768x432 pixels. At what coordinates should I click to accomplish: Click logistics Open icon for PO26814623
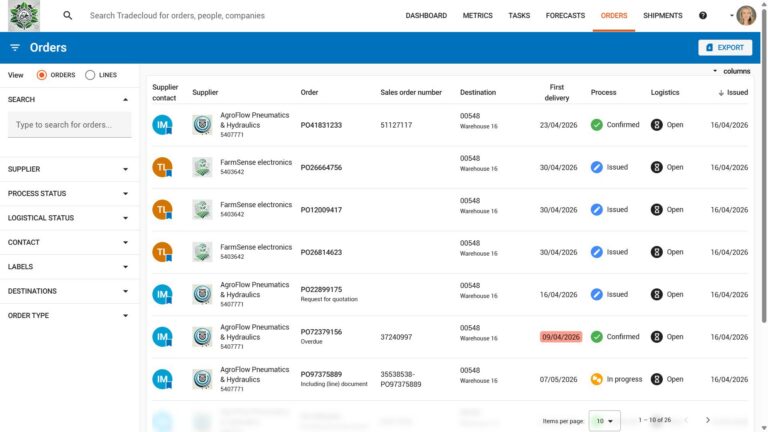pos(657,252)
